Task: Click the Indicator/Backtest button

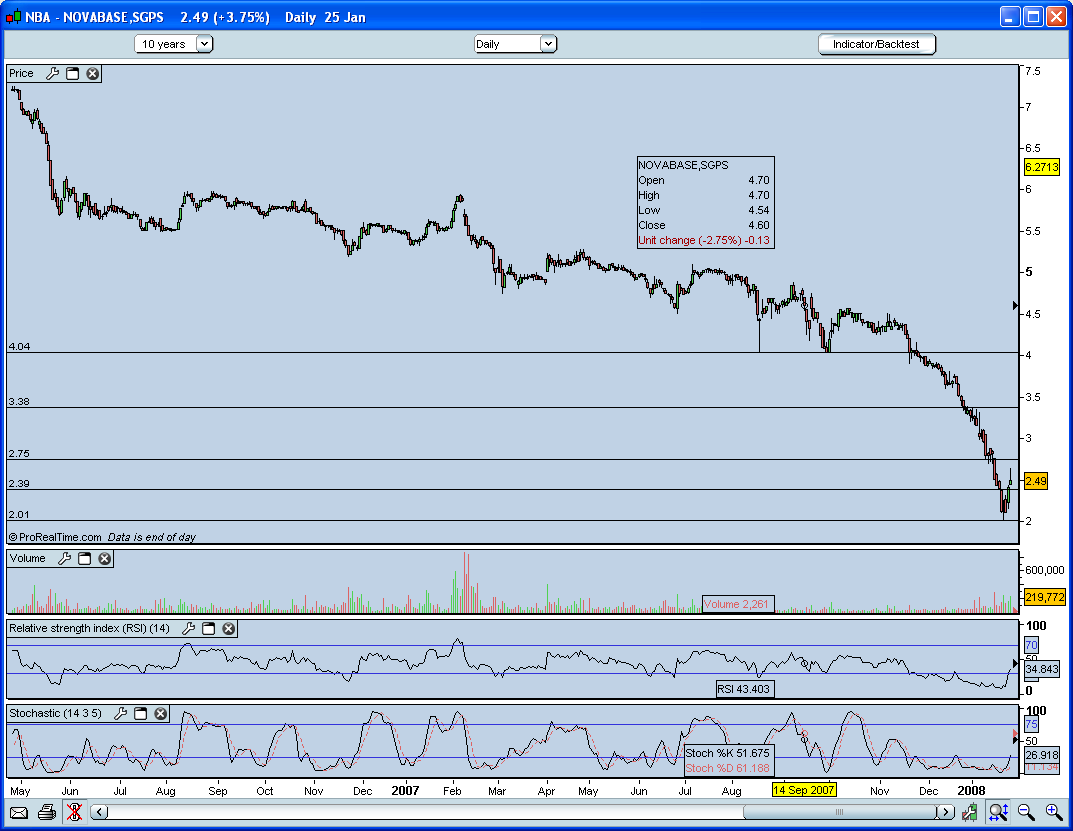Action: click(x=876, y=44)
